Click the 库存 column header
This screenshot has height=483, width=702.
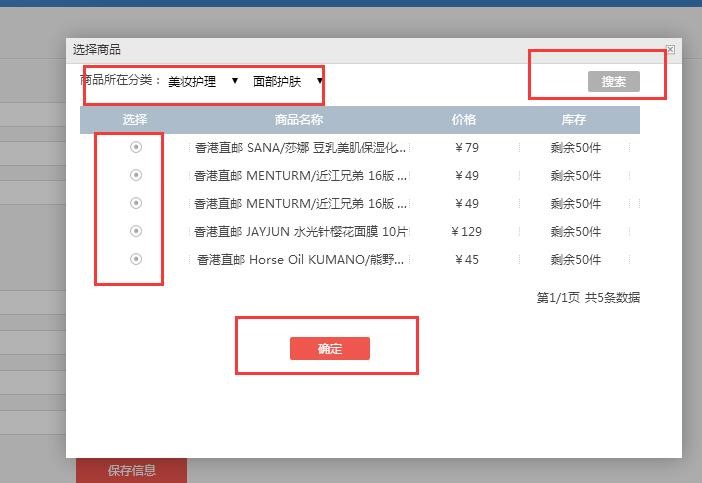574,120
